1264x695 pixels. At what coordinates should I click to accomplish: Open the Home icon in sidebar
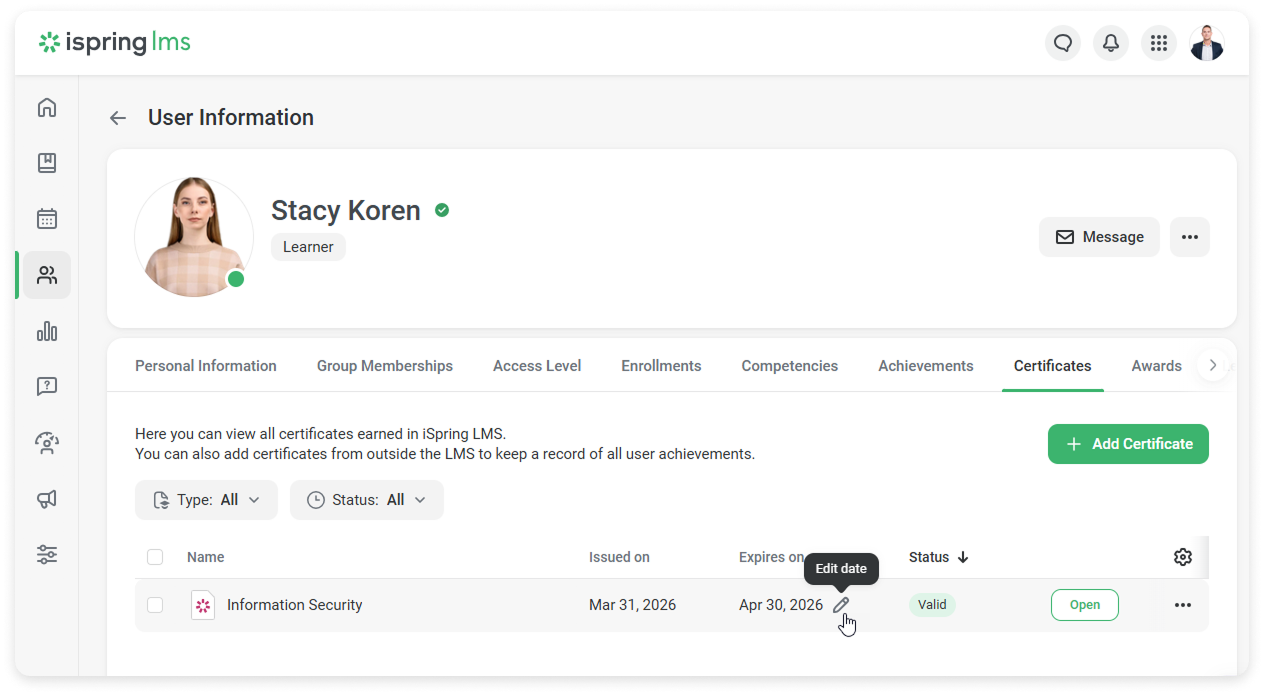(x=47, y=108)
